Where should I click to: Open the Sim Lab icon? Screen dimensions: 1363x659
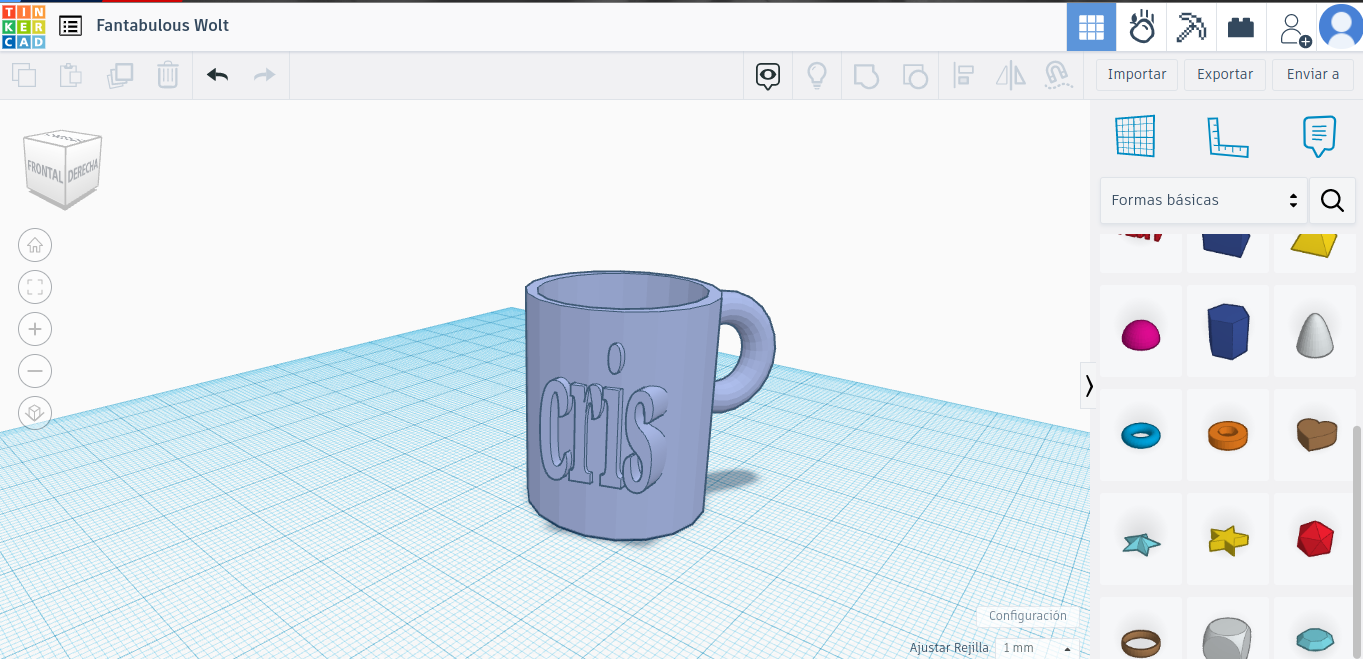pyautogui.click(x=1141, y=26)
